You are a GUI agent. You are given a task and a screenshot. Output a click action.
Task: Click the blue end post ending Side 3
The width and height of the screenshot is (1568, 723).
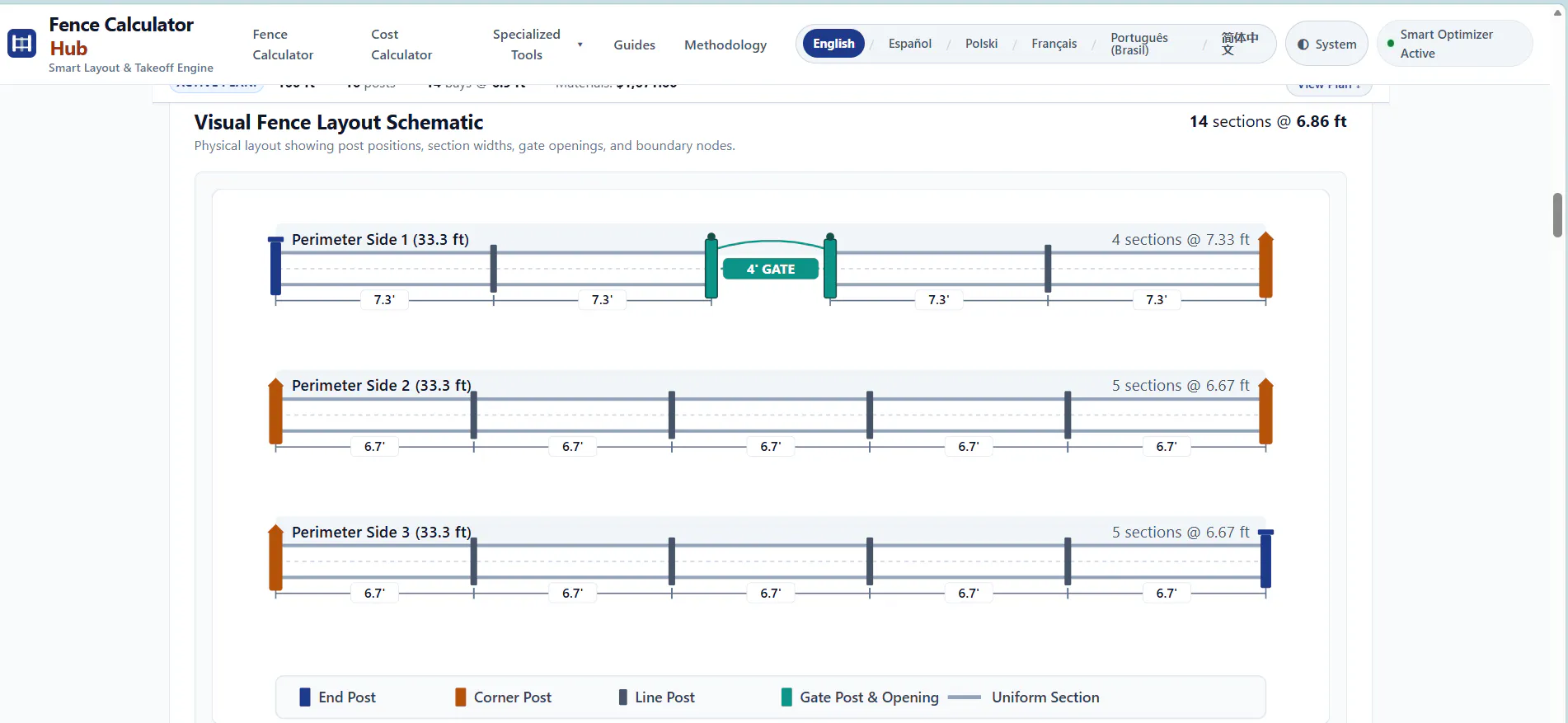(1265, 559)
